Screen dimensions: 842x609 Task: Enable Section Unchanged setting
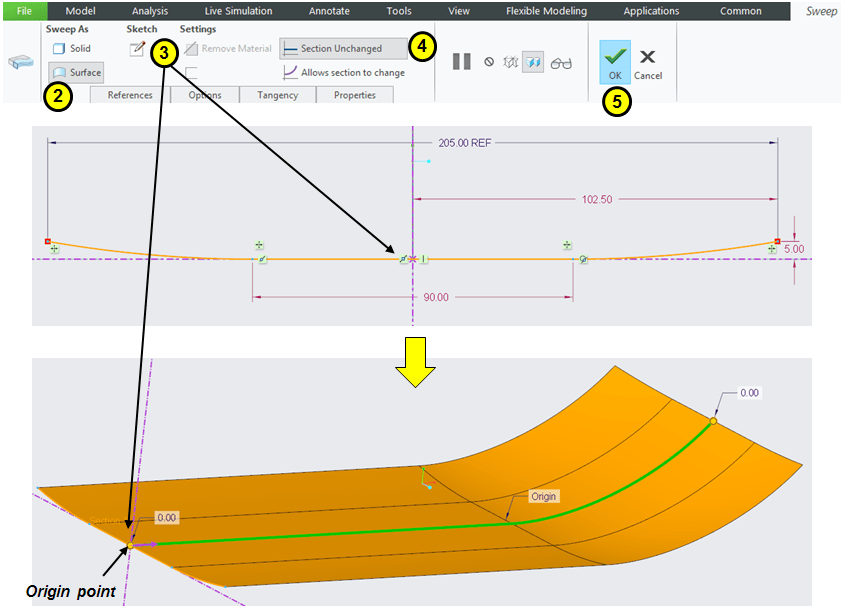[343, 48]
